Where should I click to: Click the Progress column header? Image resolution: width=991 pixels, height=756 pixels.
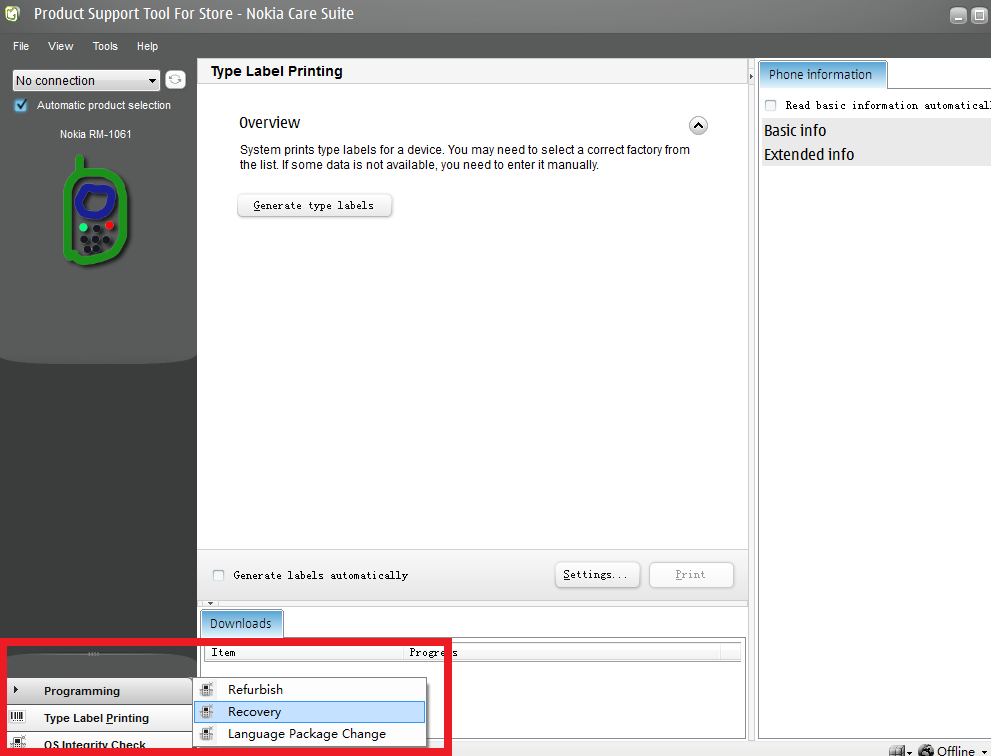(x=562, y=652)
